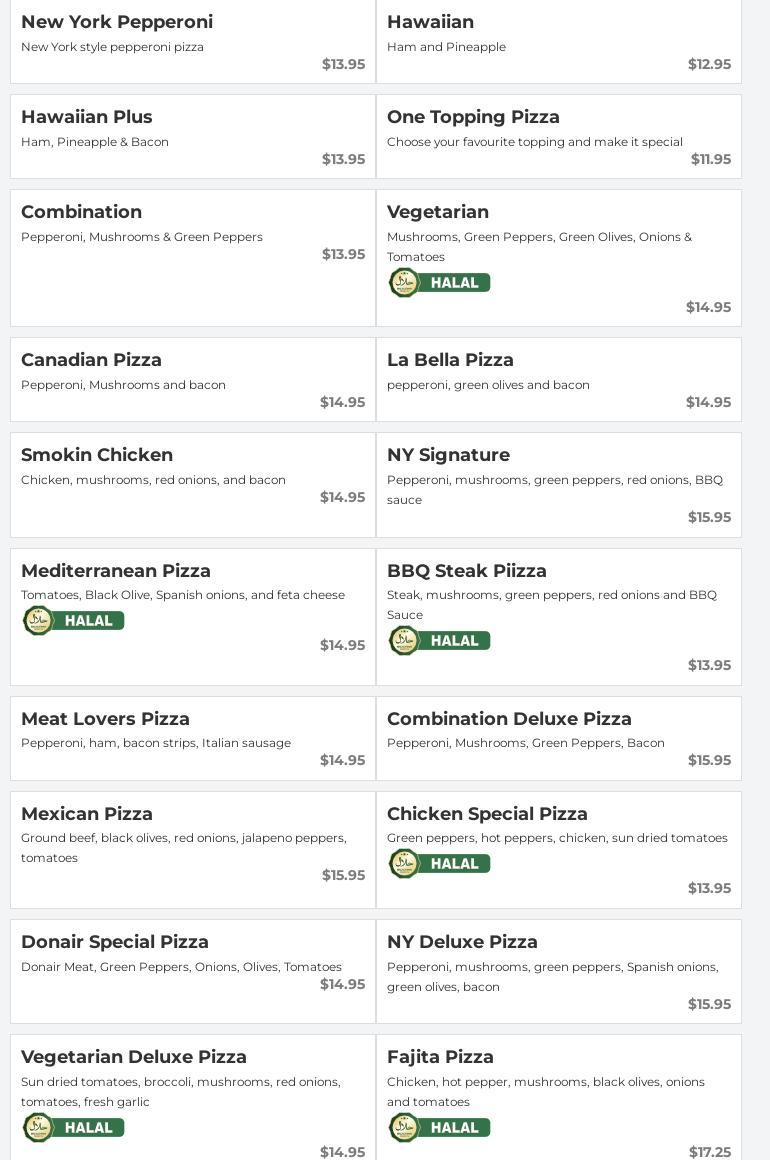The image size is (770, 1160).
Task: Select Combination pizza heading
Action: (x=81, y=212)
